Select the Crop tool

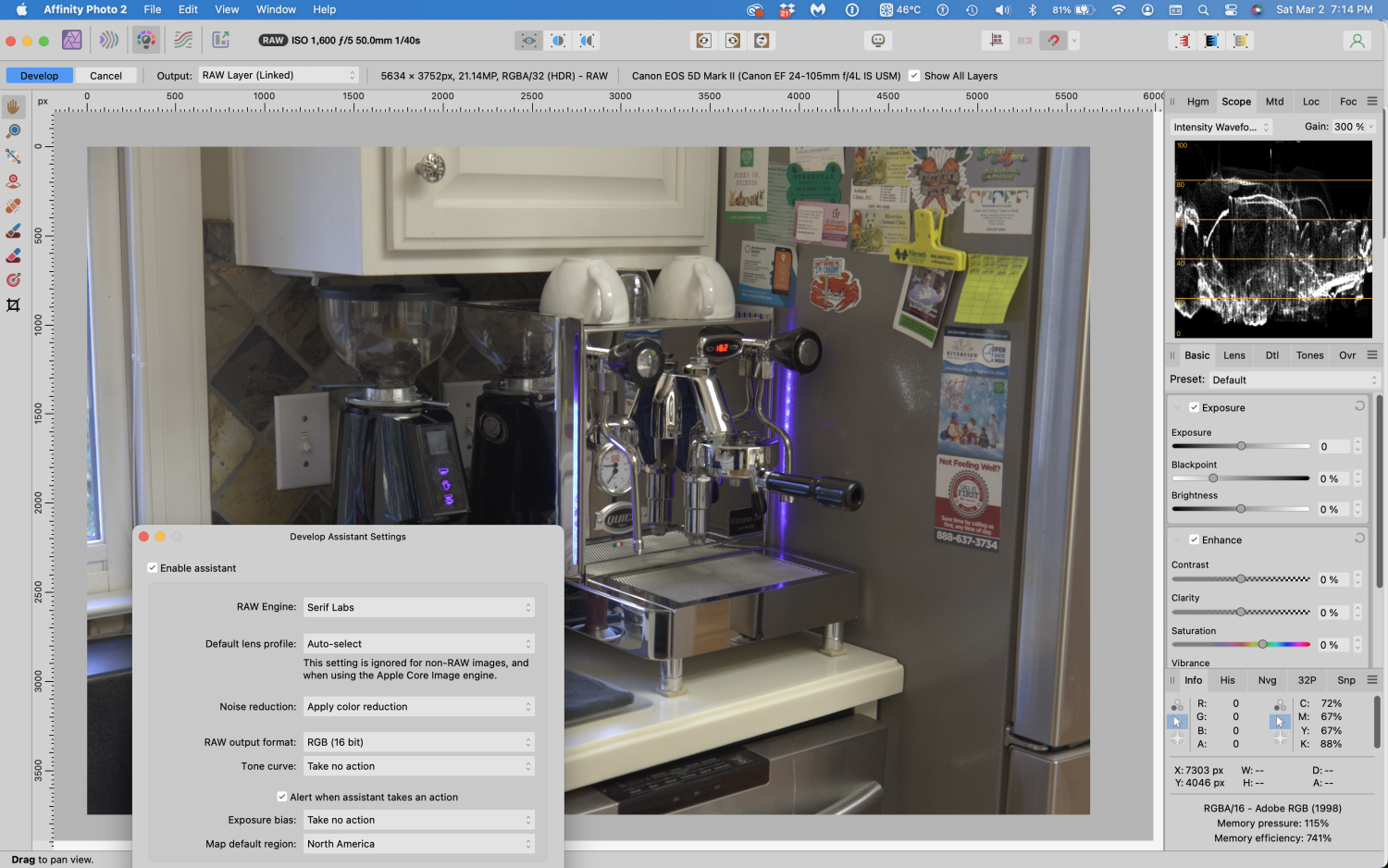pos(13,305)
